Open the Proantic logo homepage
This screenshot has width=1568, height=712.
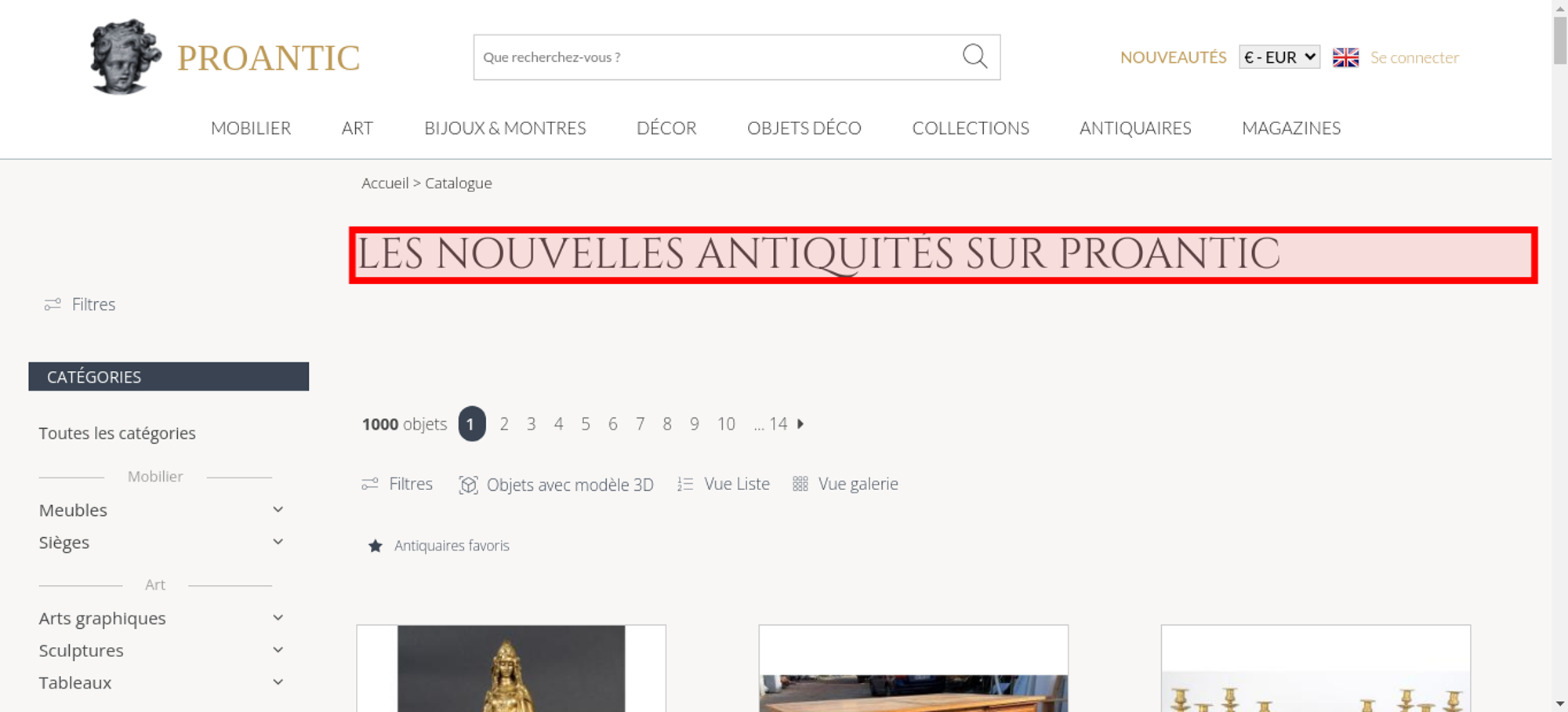225,57
